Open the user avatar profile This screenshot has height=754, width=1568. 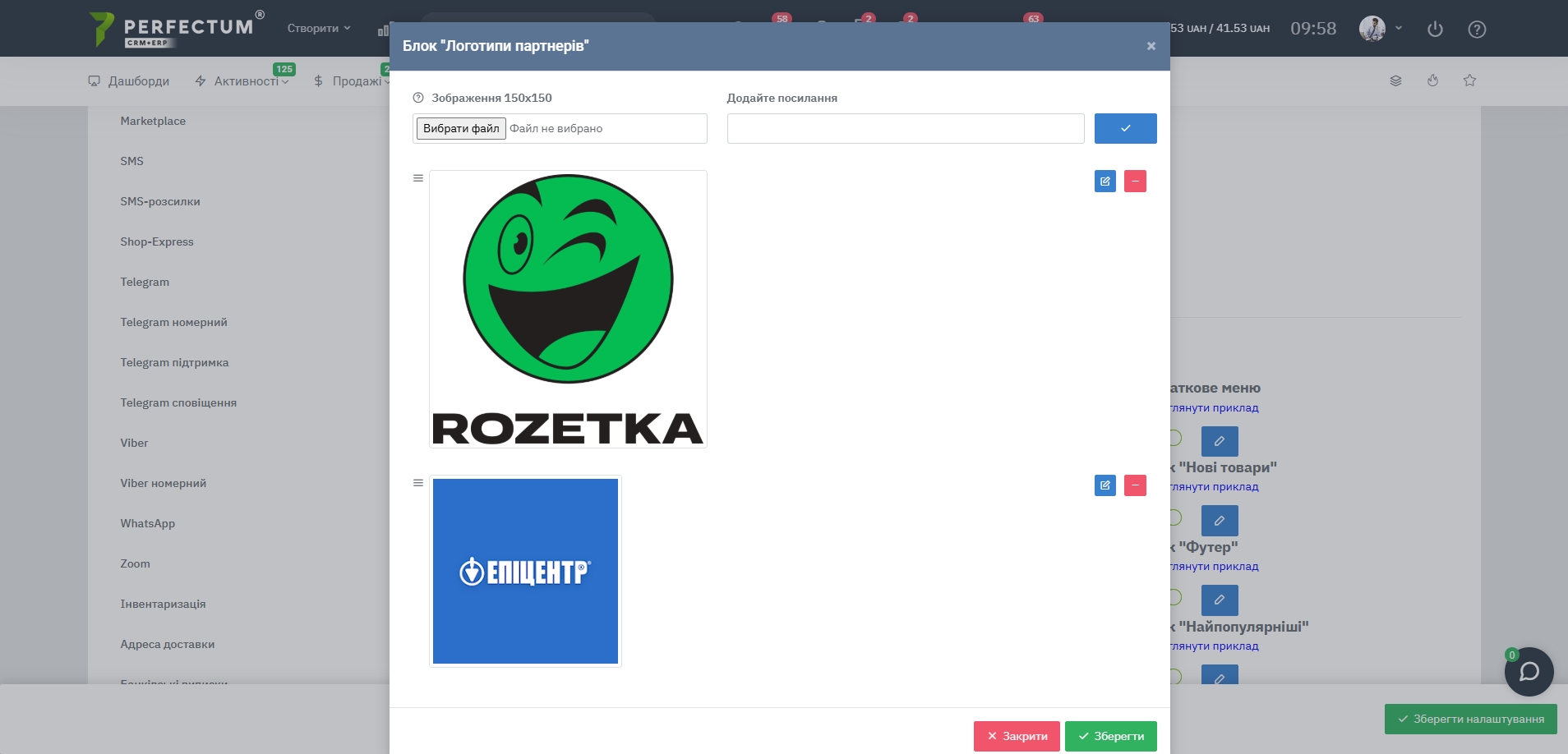click(x=1372, y=29)
